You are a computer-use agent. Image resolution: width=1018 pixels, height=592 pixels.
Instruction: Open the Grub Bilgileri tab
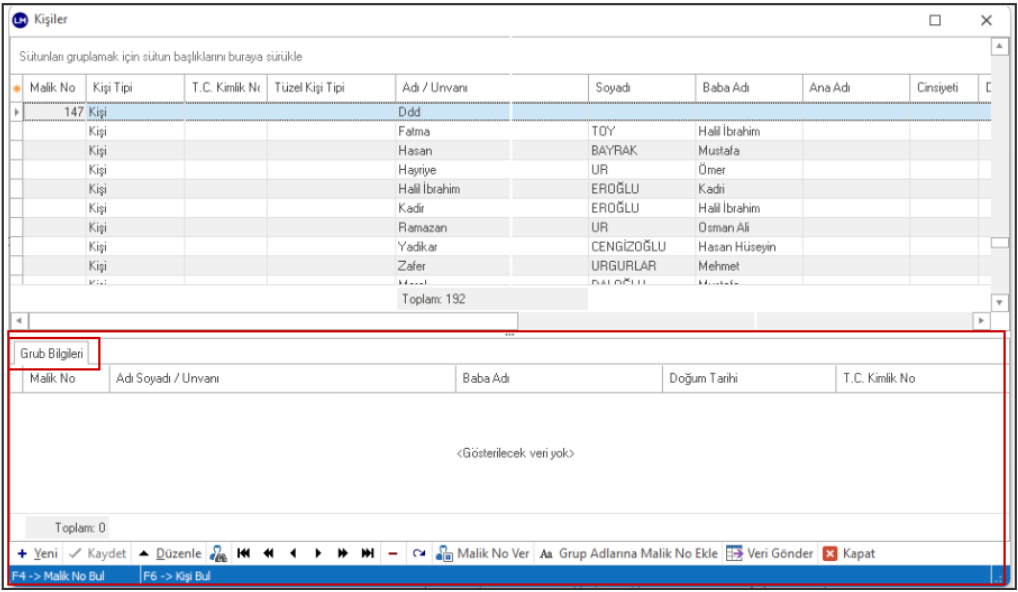pos(54,354)
